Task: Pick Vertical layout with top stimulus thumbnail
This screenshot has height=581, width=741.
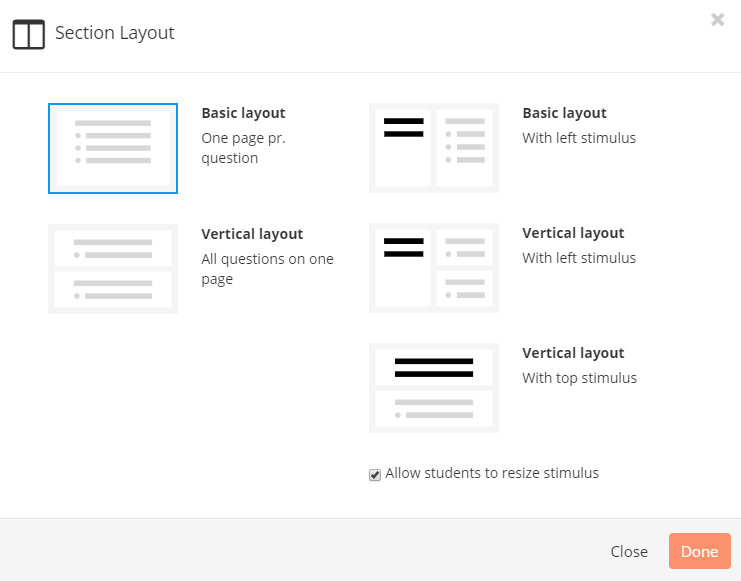Action: [434, 388]
